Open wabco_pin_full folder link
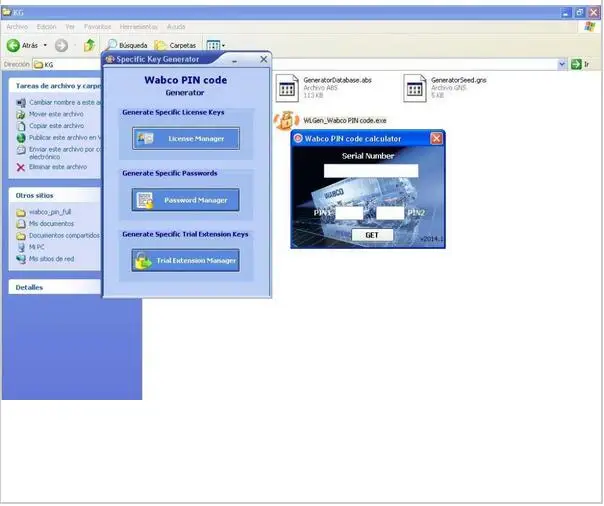The width and height of the screenshot is (604, 506). tap(50, 212)
